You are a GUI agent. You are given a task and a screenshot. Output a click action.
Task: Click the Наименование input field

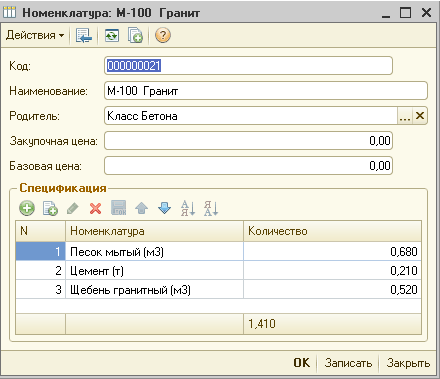pyautogui.click(x=266, y=91)
